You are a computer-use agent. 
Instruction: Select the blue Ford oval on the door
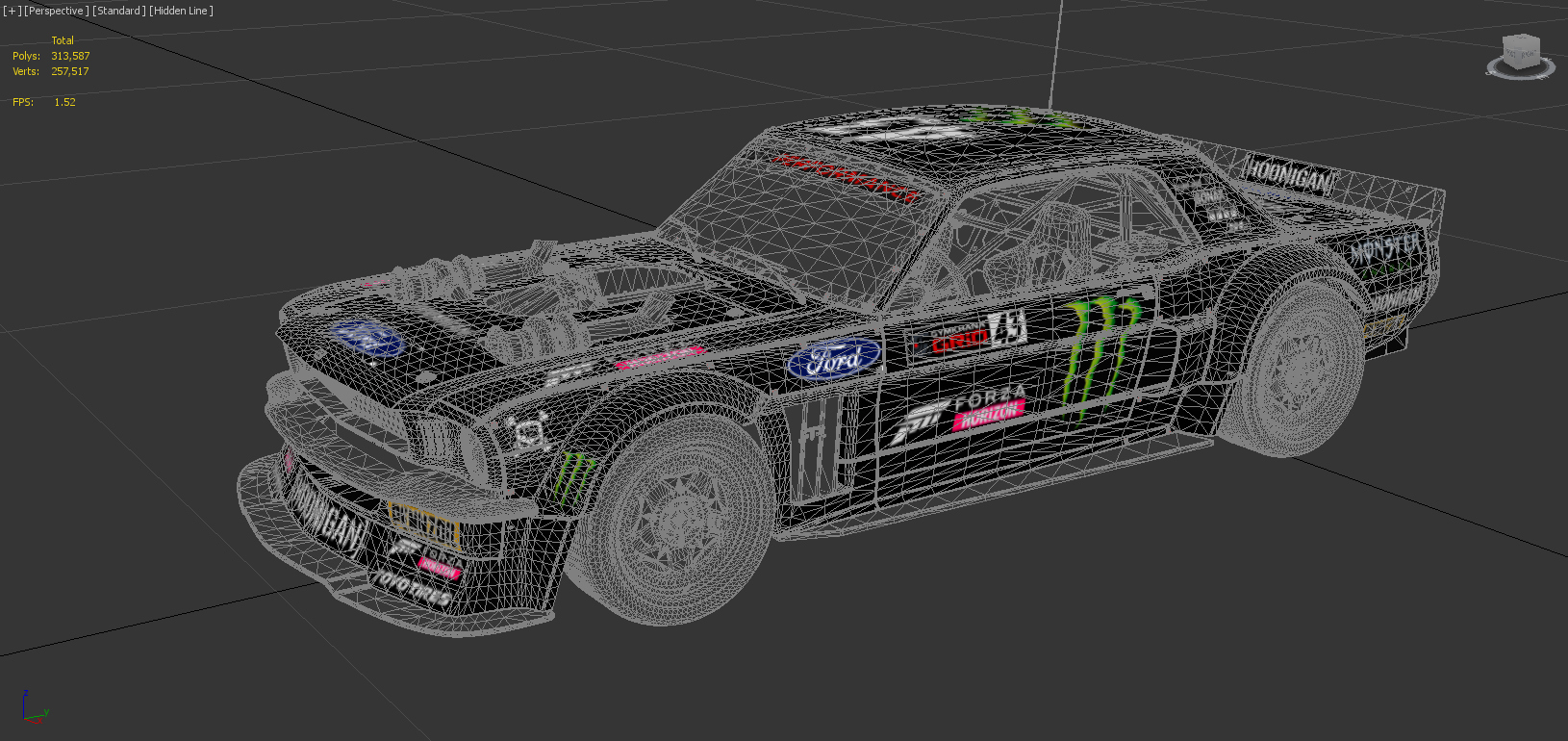pos(834,360)
